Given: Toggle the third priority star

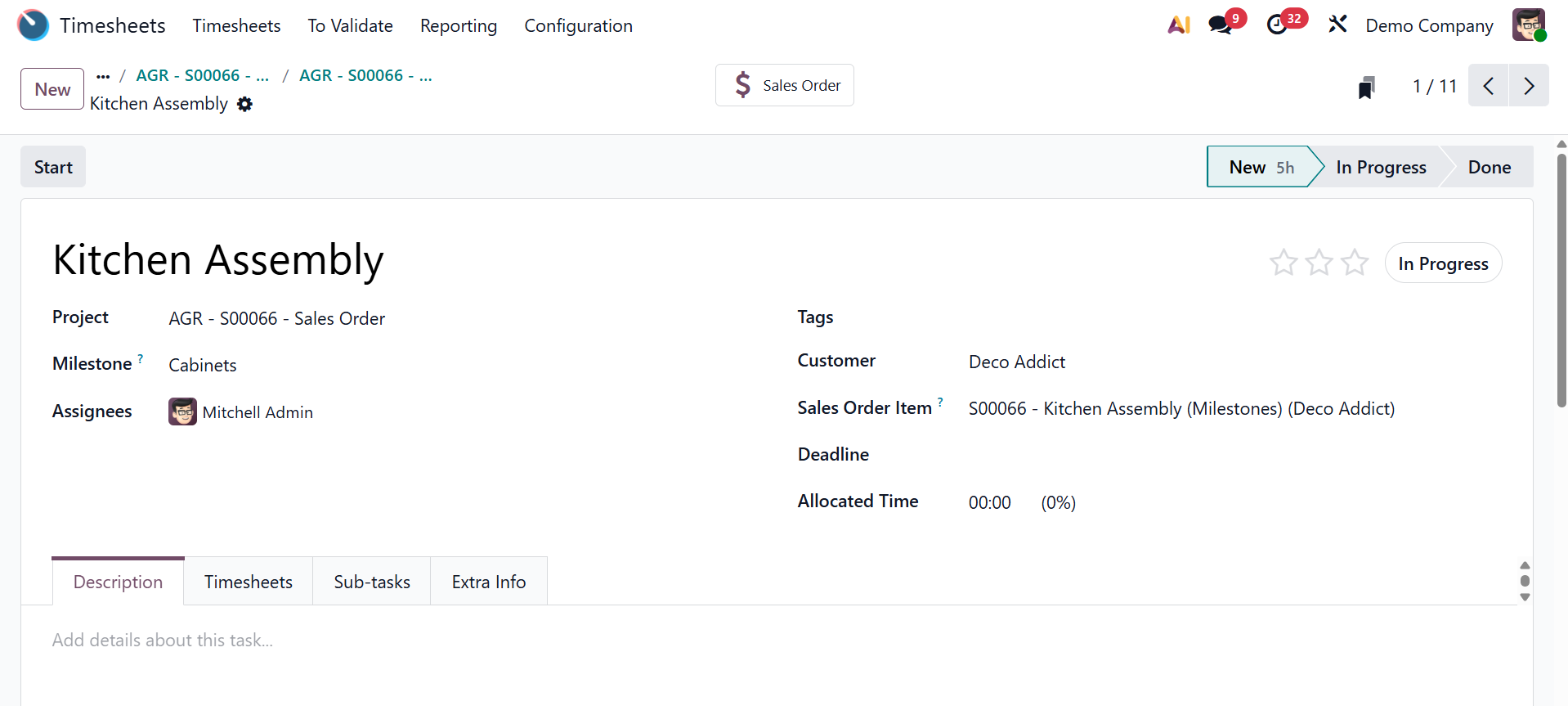Looking at the screenshot, I should (x=1355, y=263).
